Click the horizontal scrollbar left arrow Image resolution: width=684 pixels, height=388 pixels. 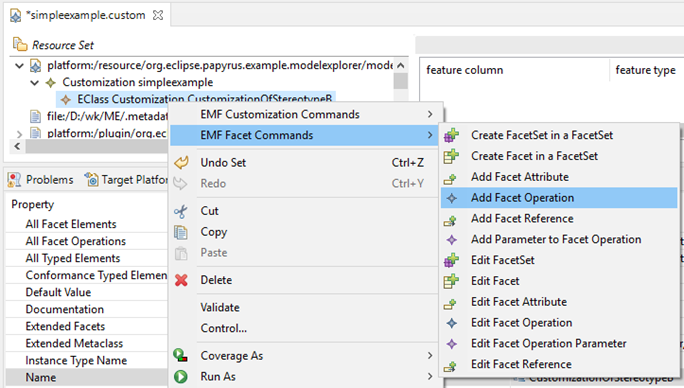[17, 146]
